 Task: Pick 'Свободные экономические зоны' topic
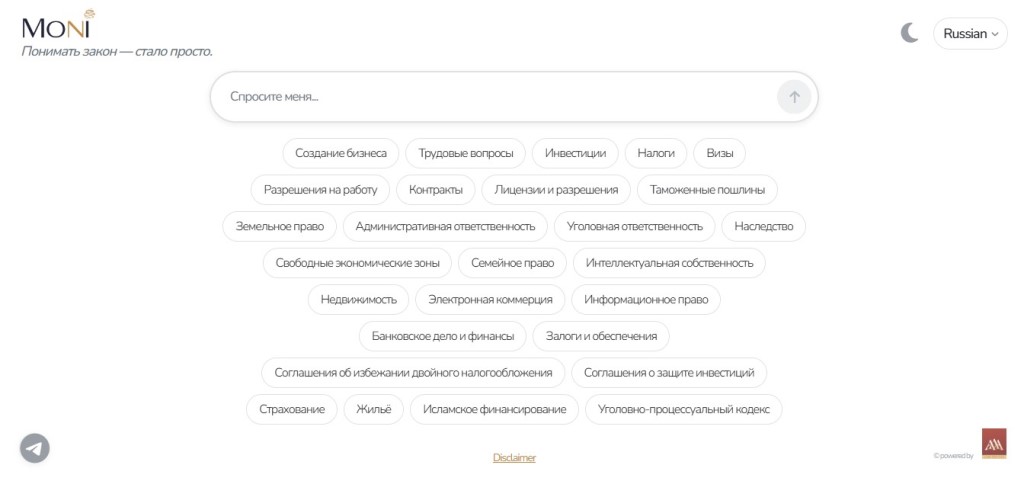358,263
